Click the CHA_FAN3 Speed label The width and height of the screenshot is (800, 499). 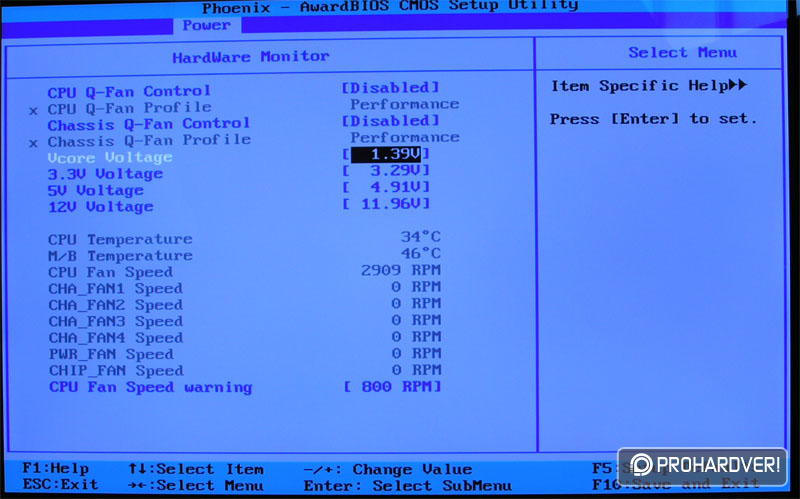115,322
